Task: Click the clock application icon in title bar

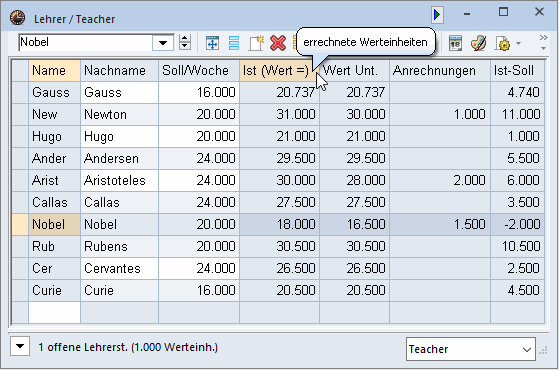Action: pyautogui.click(x=17, y=17)
